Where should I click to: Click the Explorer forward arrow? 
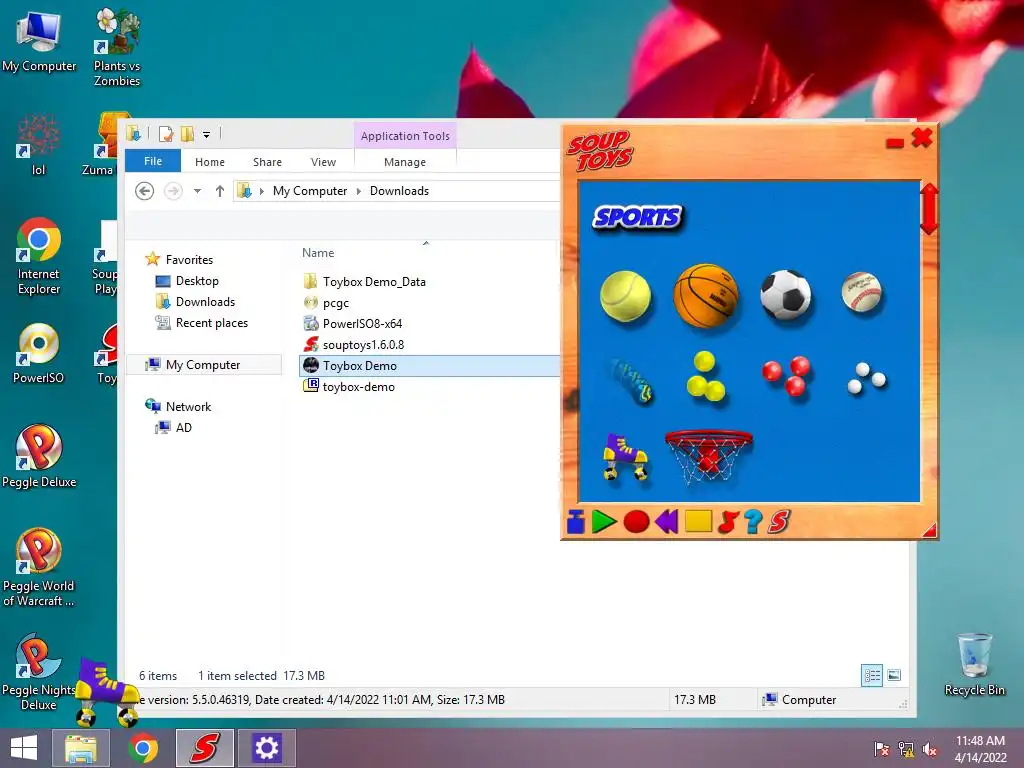point(173,191)
